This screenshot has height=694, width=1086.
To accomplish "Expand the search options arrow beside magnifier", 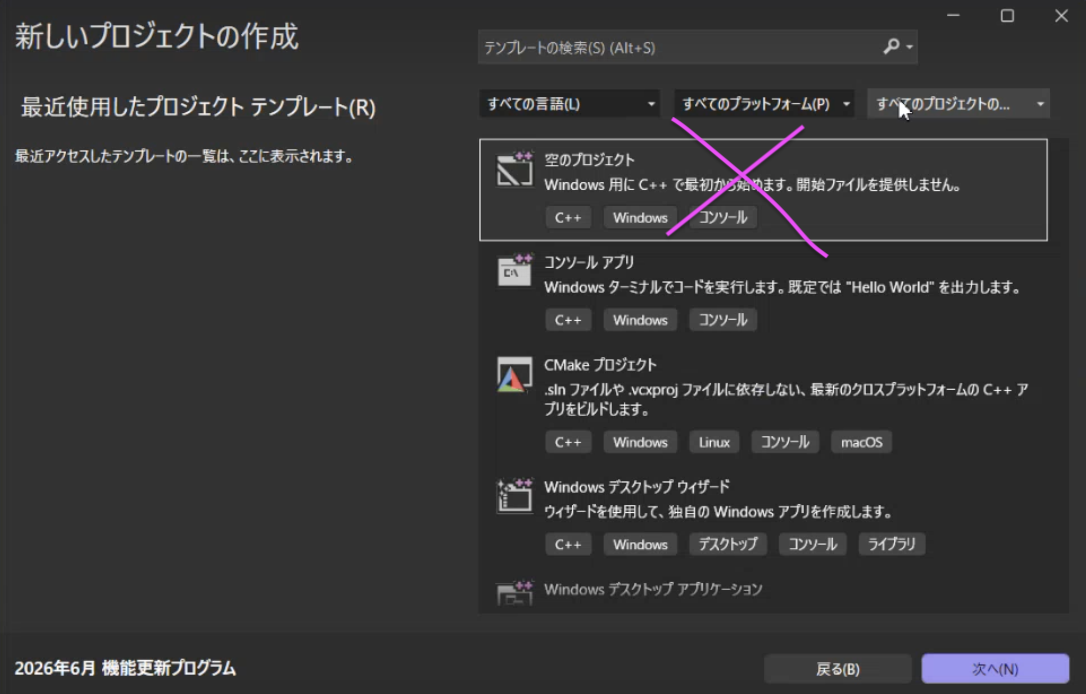I will pyautogui.click(x=909, y=47).
